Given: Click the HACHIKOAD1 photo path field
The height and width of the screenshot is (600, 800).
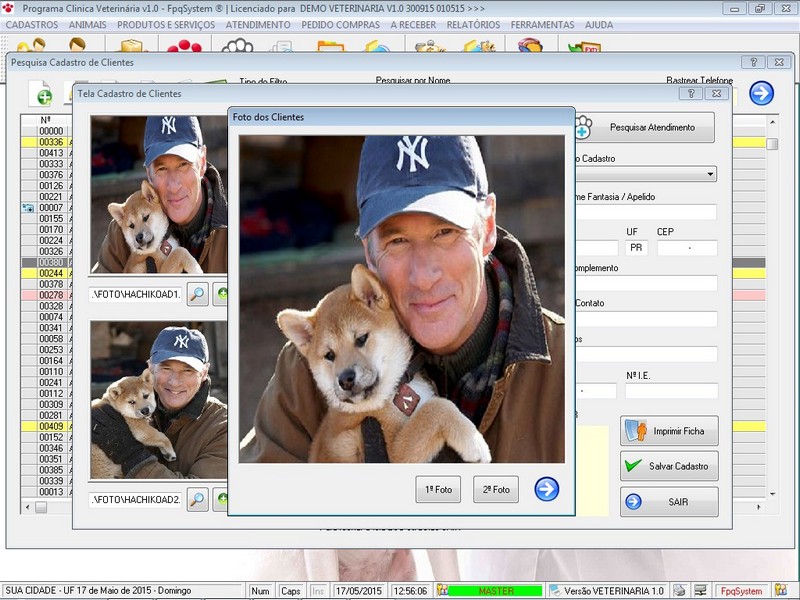Looking at the screenshot, I should click(135, 294).
